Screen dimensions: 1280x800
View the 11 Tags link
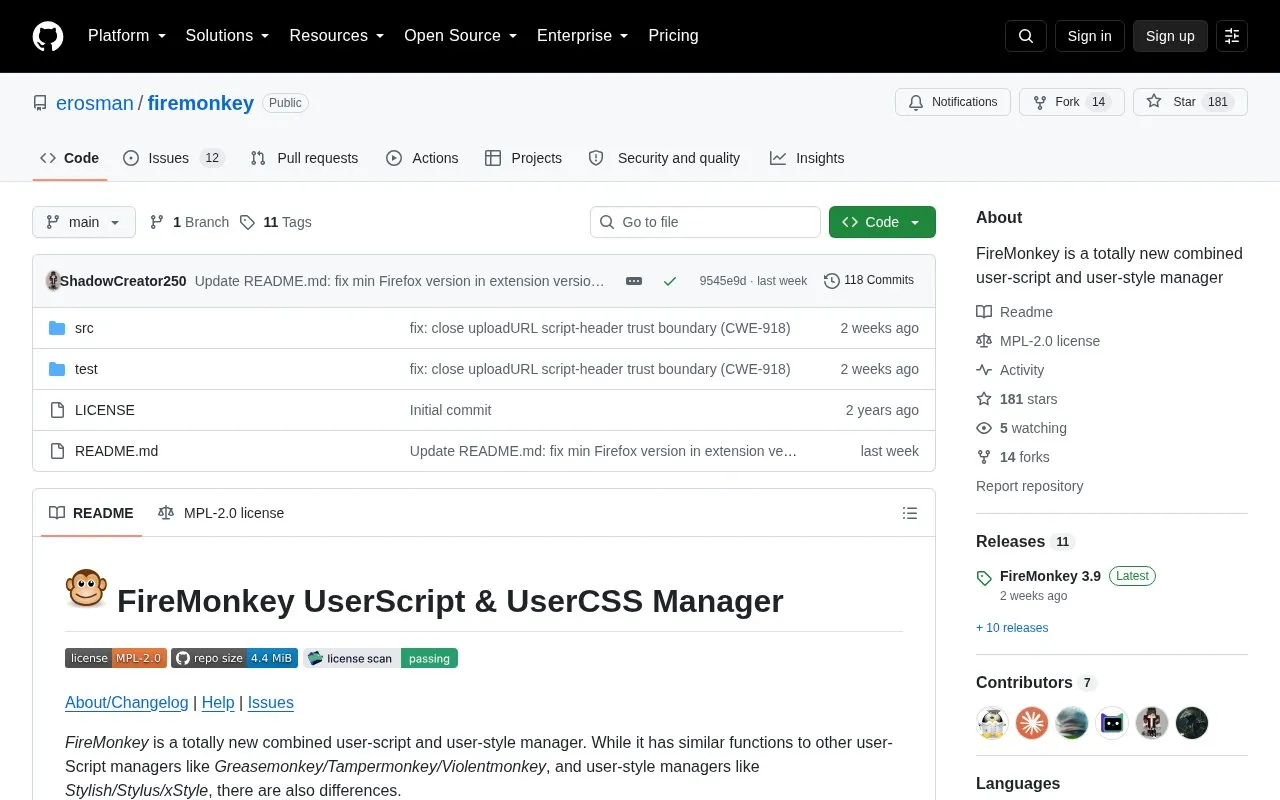pos(276,222)
